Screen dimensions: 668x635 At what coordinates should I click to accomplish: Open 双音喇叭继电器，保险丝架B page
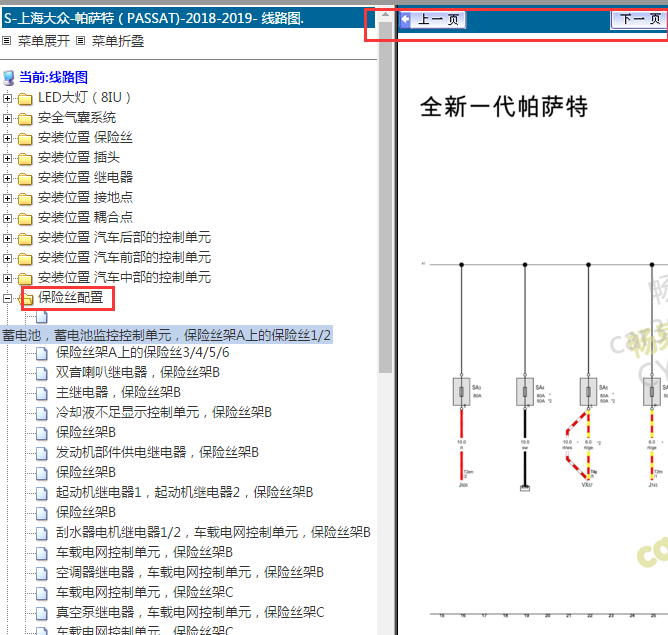point(138,373)
